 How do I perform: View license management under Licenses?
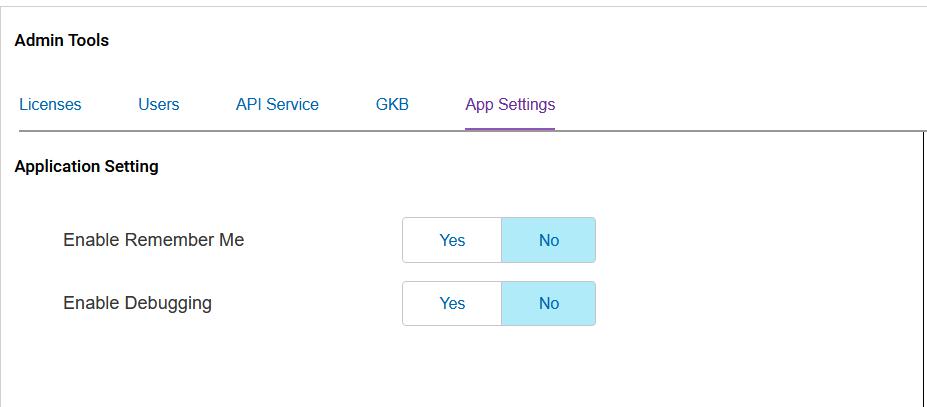tap(50, 104)
